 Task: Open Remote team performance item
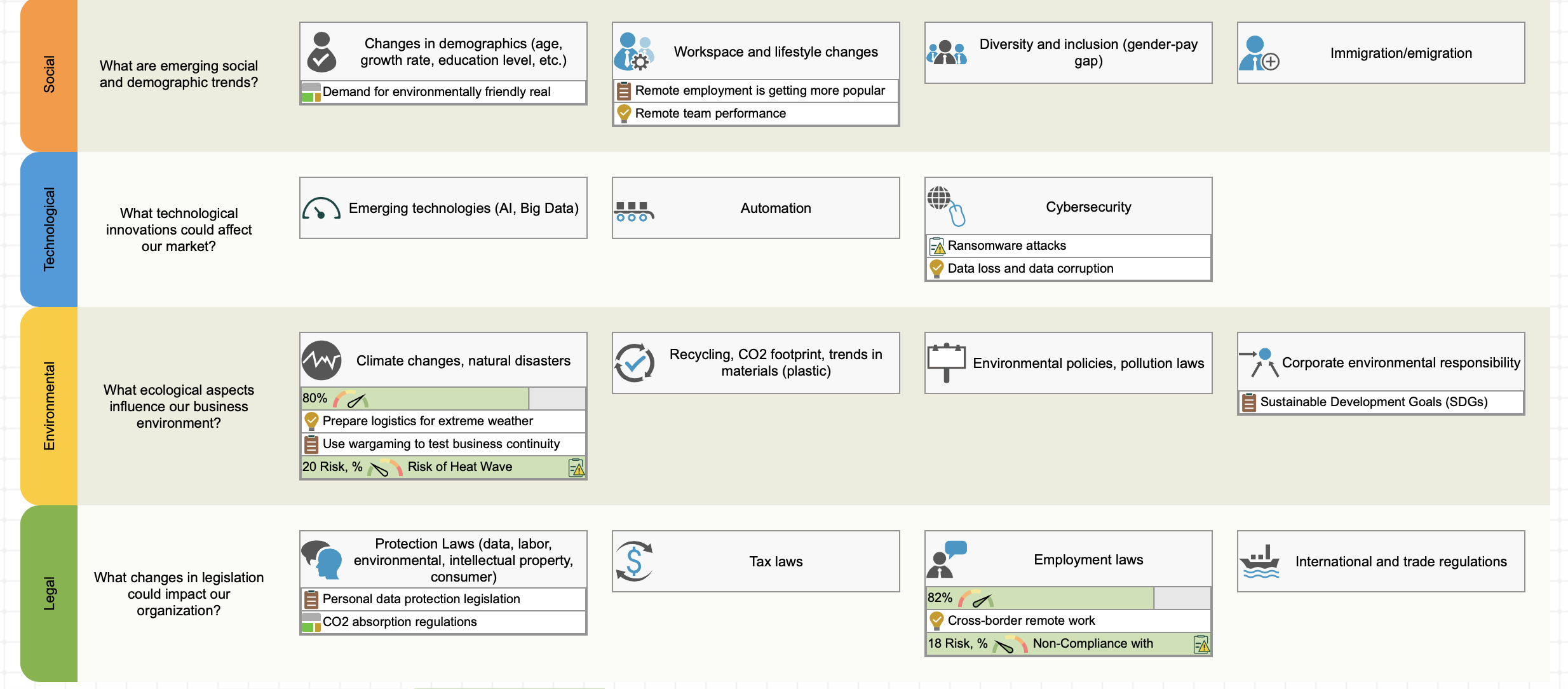(x=710, y=114)
